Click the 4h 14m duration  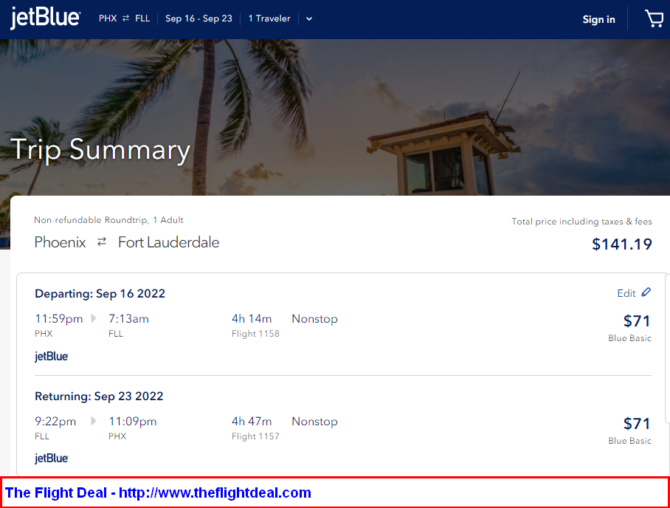tap(252, 319)
